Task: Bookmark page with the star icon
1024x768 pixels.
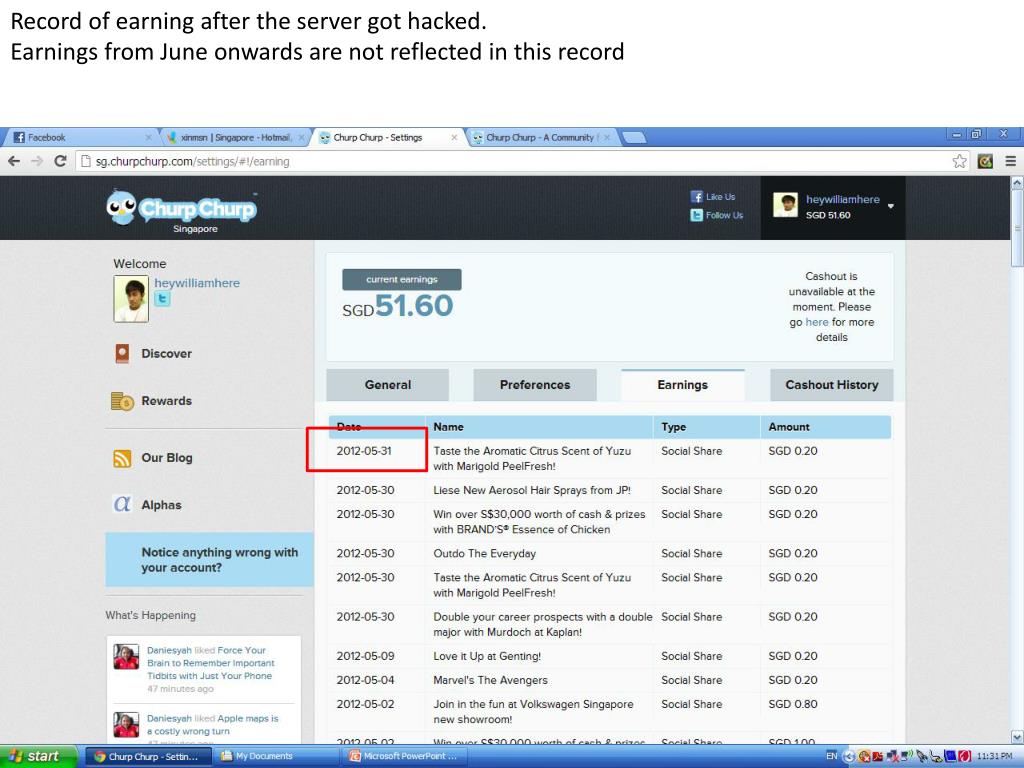Action: point(959,161)
